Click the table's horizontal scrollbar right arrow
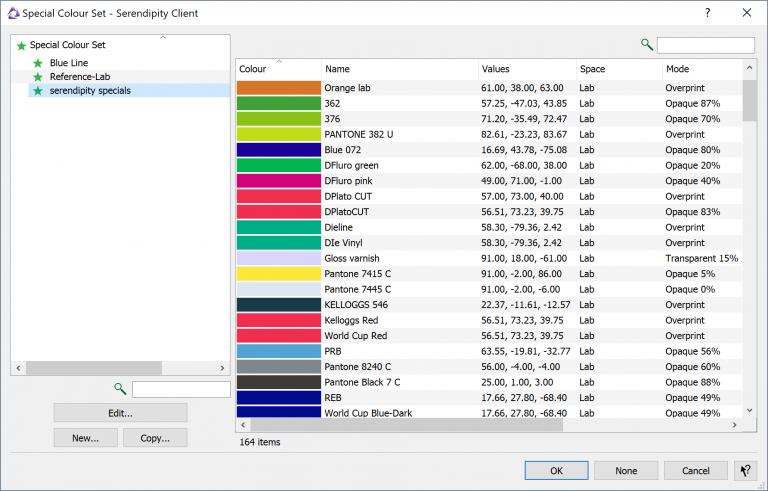768x491 pixels. click(734, 425)
